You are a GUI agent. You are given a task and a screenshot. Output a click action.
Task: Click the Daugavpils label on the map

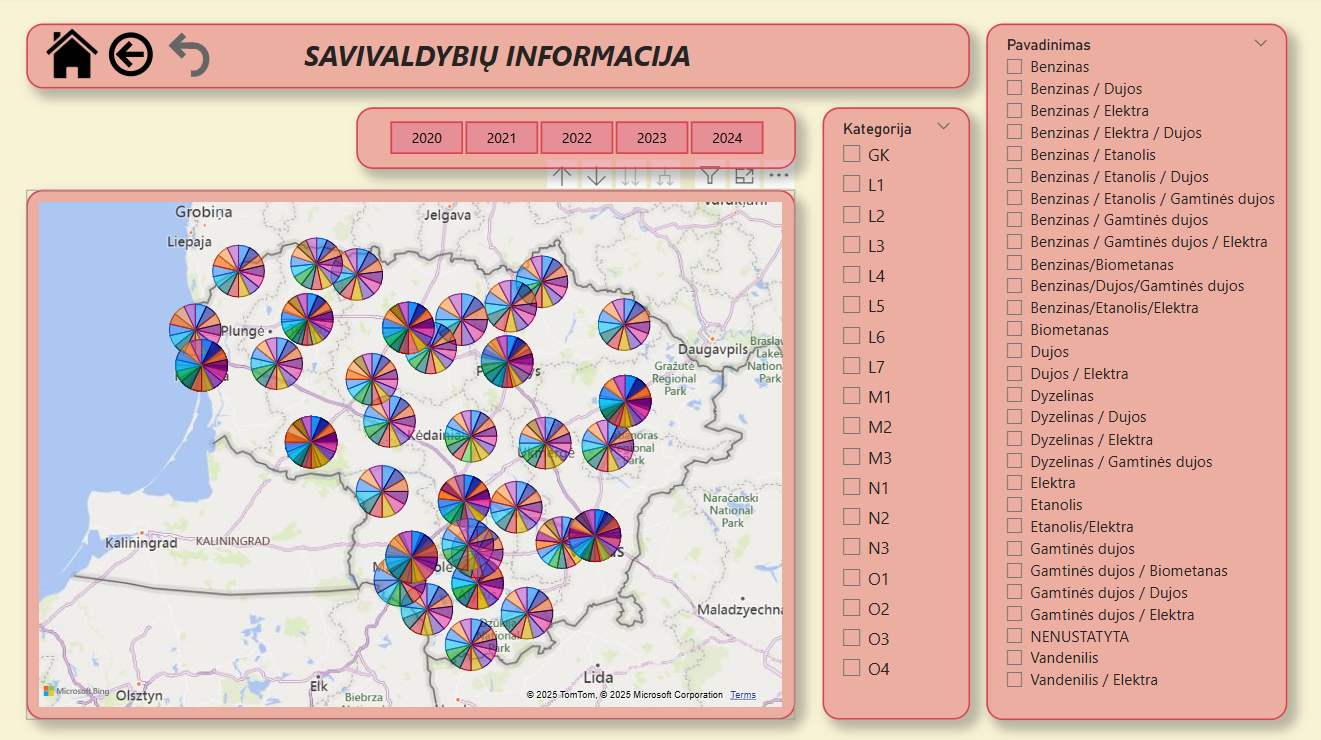click(713, 350)
